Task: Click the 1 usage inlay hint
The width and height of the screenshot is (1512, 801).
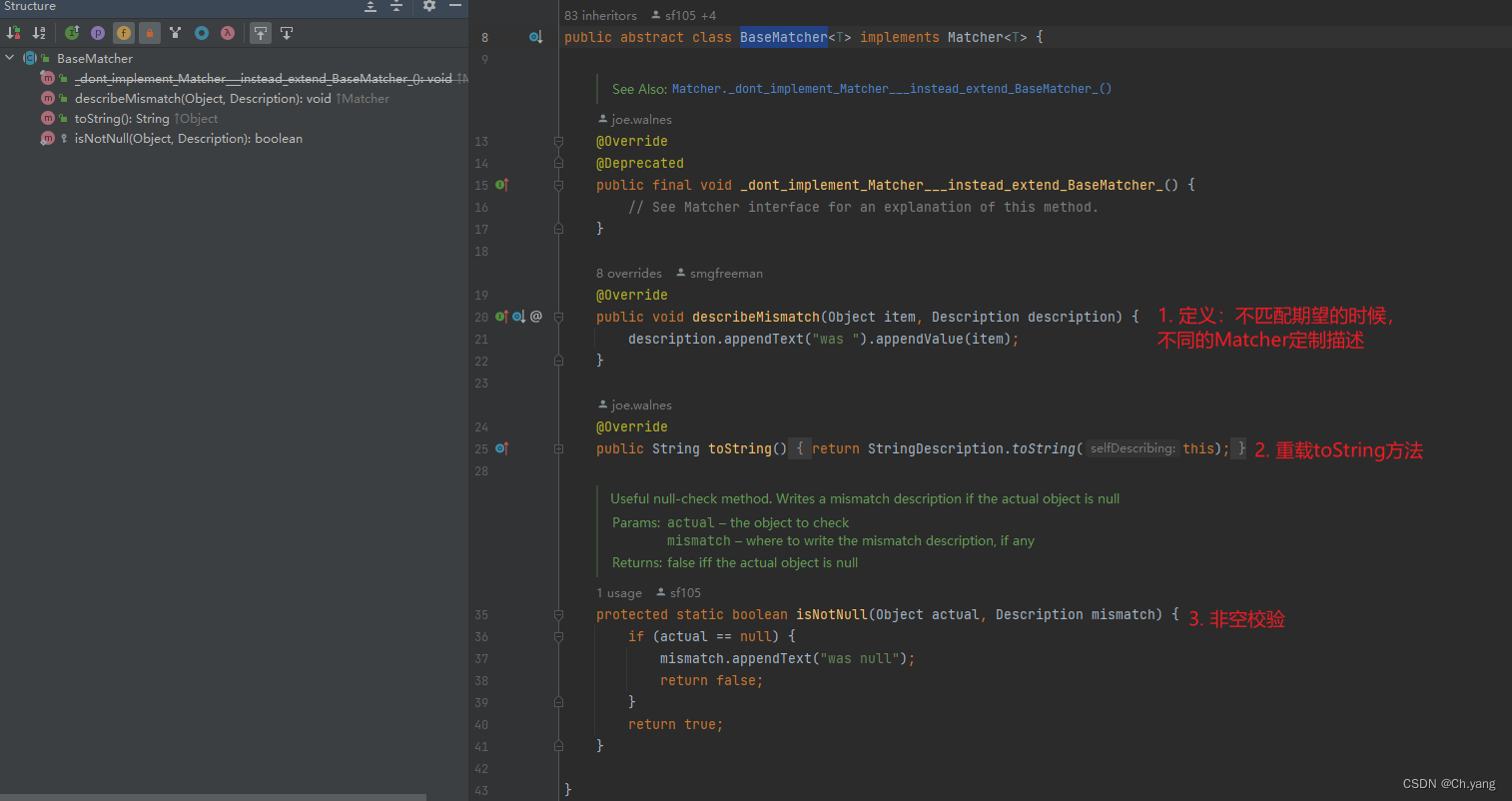Action: point(619,592)
